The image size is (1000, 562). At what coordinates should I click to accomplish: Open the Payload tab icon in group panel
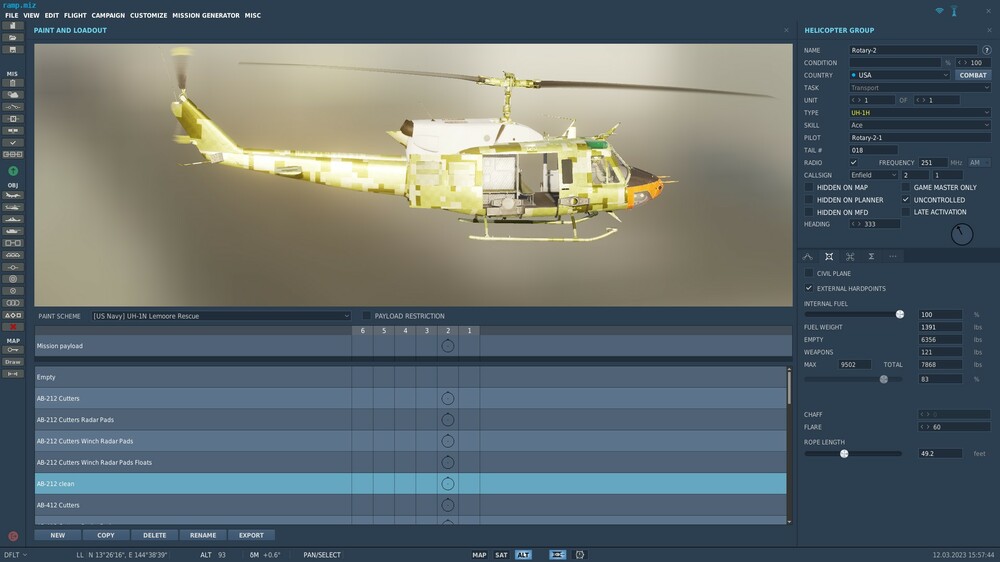pos(829,257)
